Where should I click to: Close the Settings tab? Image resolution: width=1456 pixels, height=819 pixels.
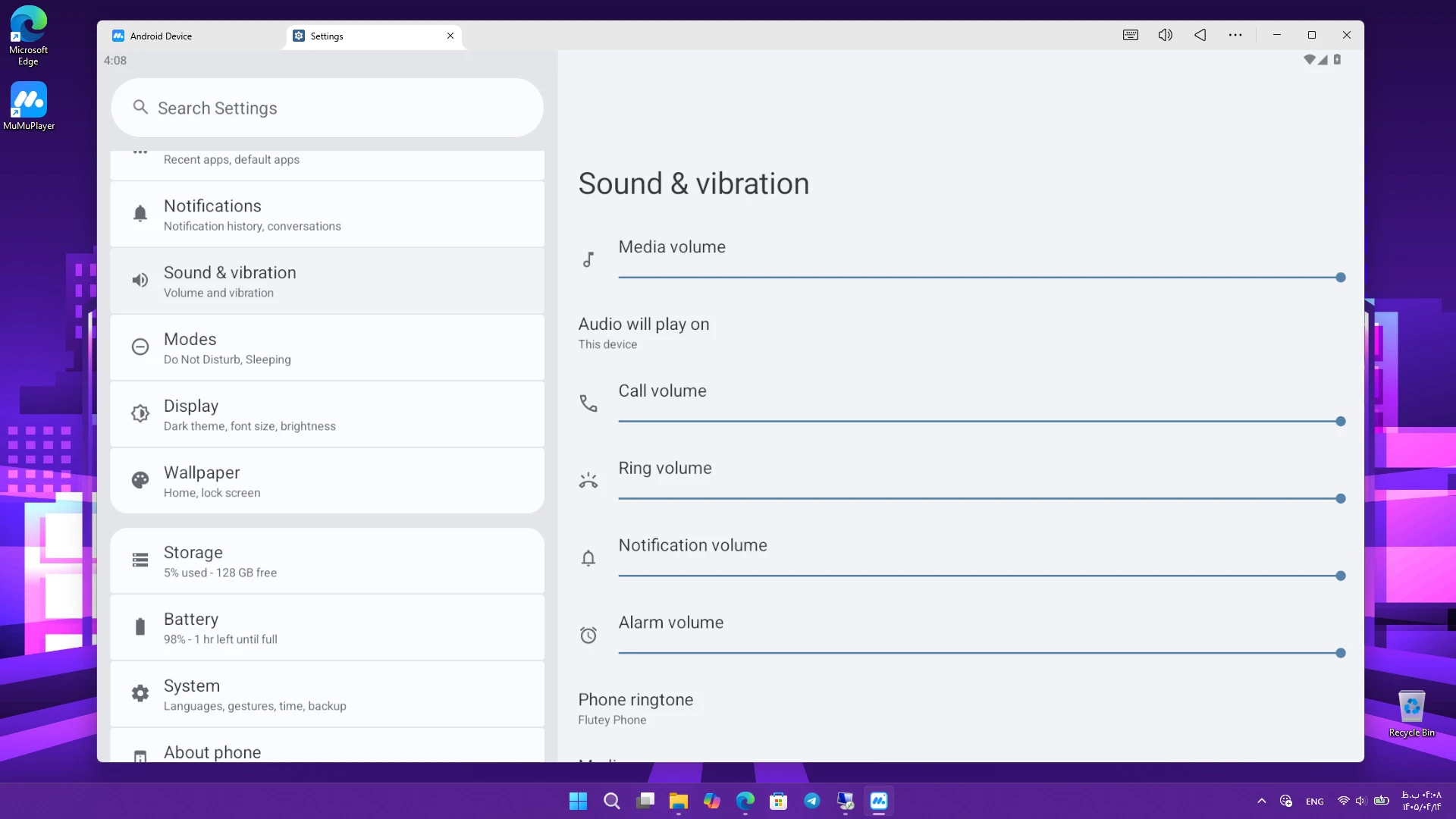click(x=450, y=36)
